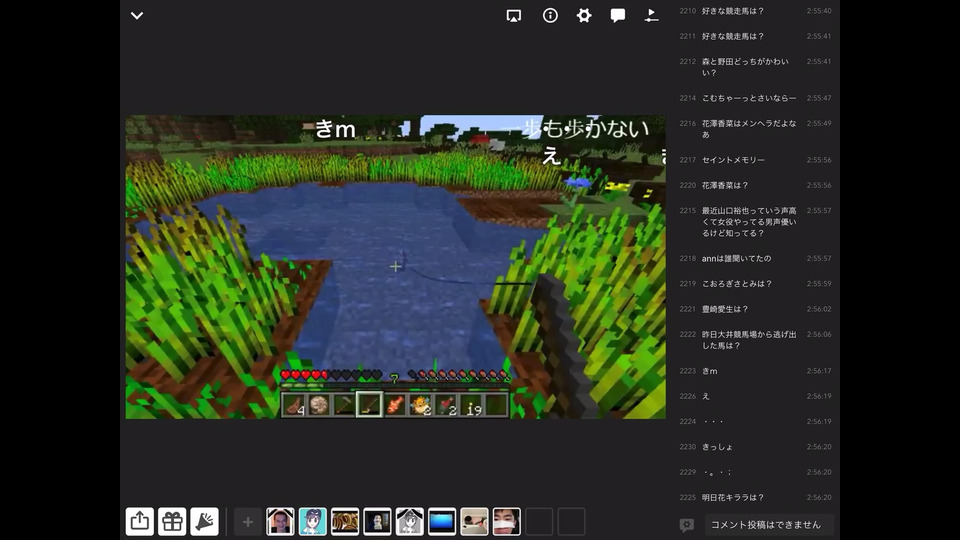Select the brown bread-like item thumbnail
Image resolution: width=960 pixels, height=540 pixels.
coord(345,522)
